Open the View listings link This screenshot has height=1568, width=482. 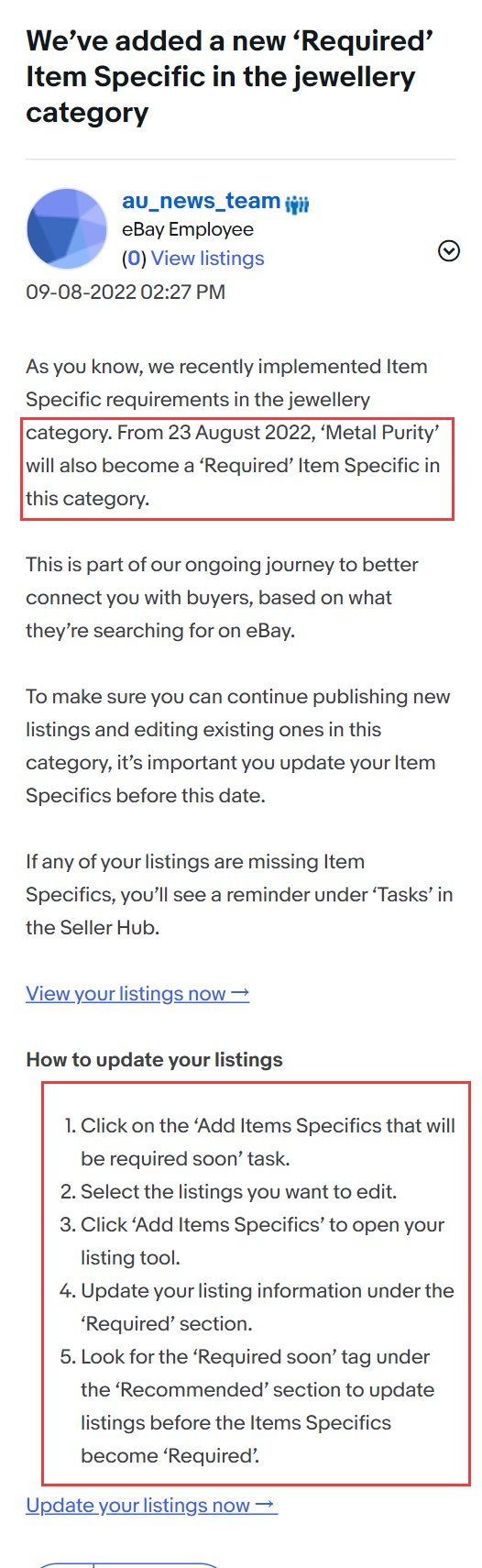coord(207,259)
